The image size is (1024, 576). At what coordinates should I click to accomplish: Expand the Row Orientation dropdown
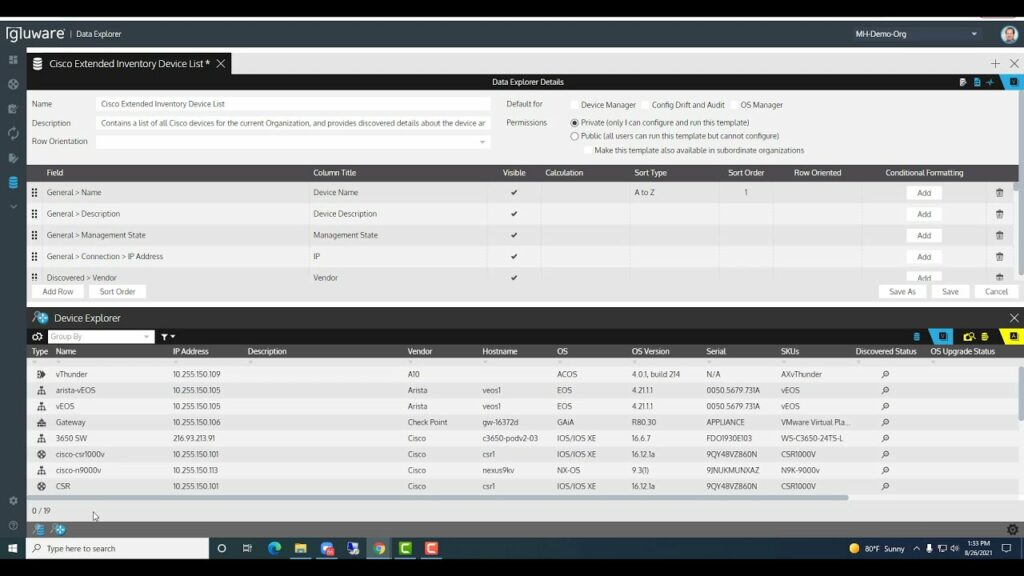point(480,141)
